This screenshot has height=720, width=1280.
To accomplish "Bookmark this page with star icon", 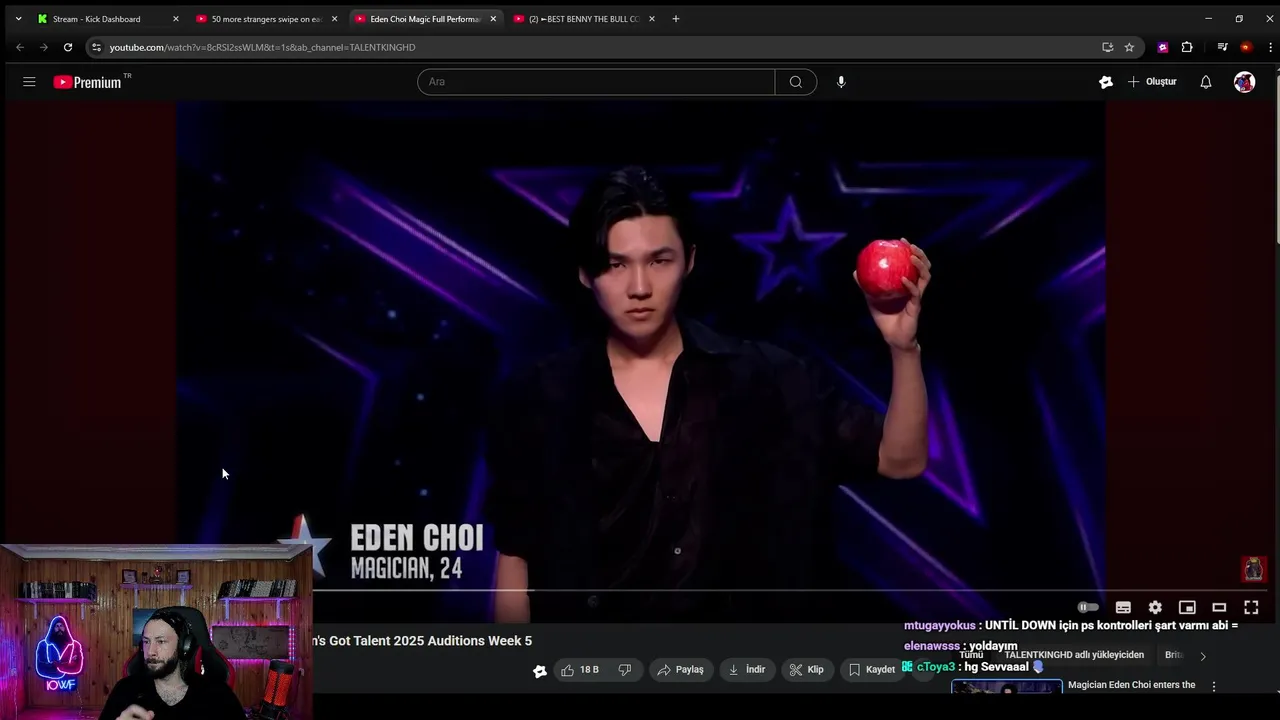I will tap(1129, 47).
